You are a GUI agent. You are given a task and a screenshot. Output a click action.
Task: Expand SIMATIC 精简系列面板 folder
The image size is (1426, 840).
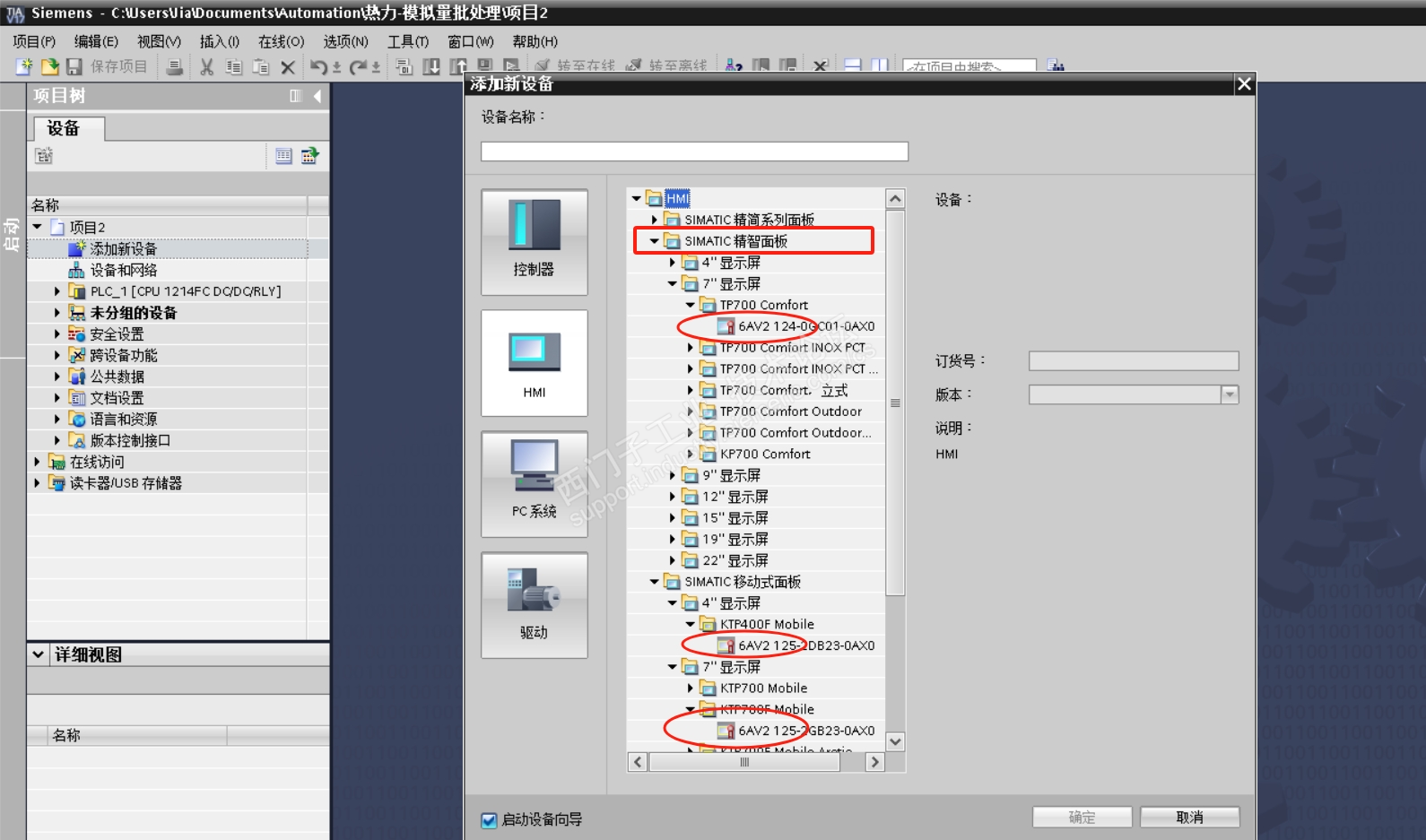point(654,220)
